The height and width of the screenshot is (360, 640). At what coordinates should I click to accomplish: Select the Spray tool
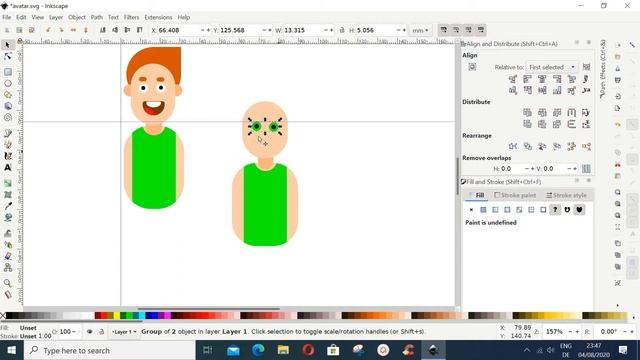pyautogui.click(x=7, y=245)
